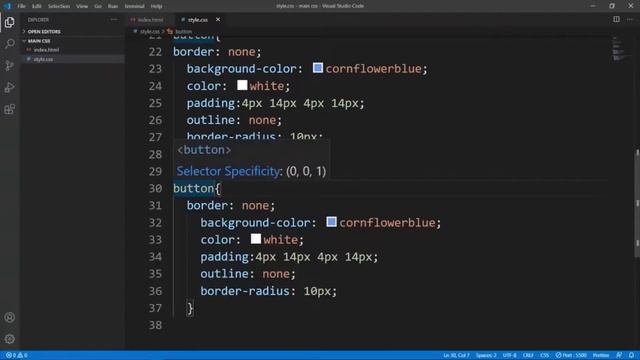Close the style.css editor tab
The width and height of the screenshot is (640, 360).
tap(218, 20)
